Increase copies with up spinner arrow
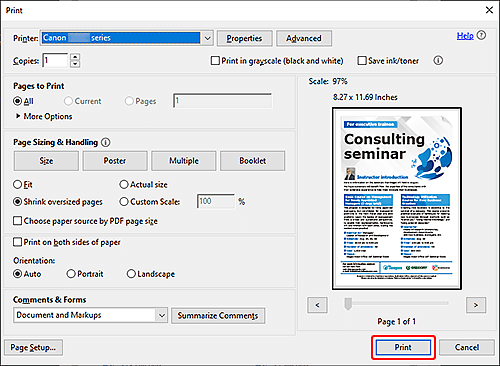Screen dimensions: 500x366 pyautogui.click(x=75, y=57)
